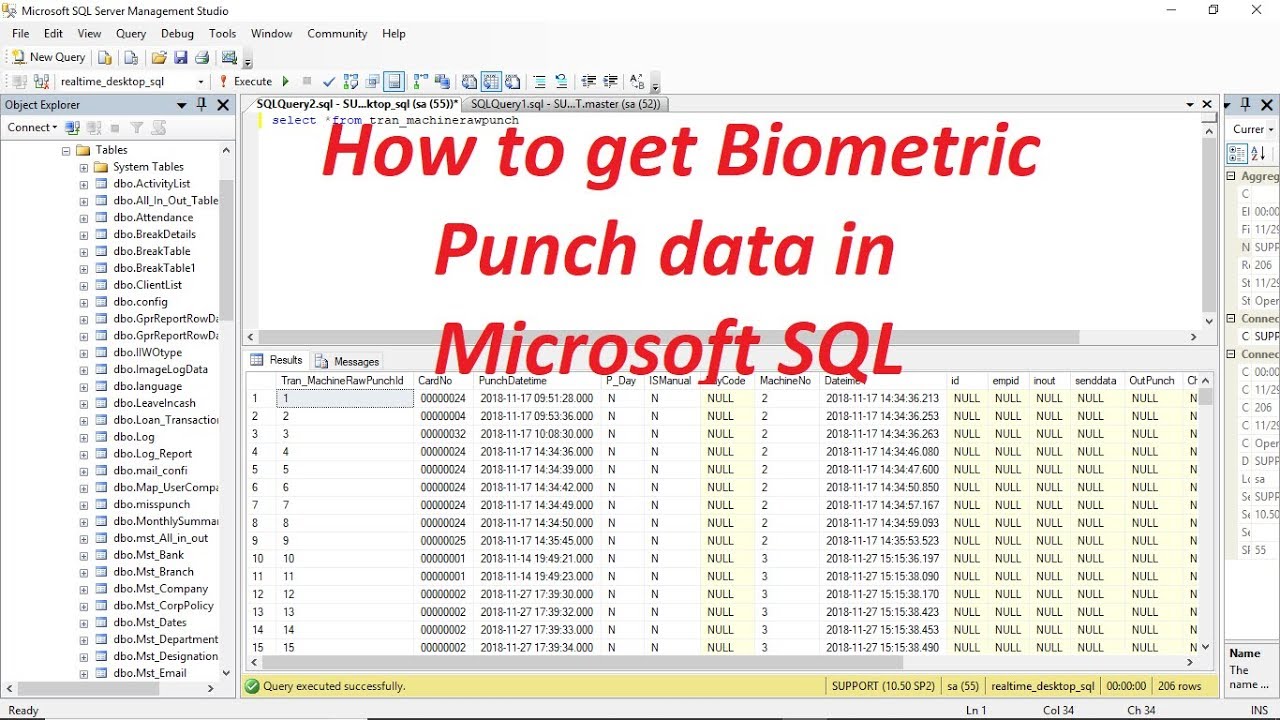Image resolution: width=1280 pixels, height=720 pixels.
Task: Print using the printer icon
Action: click(202, 57)
